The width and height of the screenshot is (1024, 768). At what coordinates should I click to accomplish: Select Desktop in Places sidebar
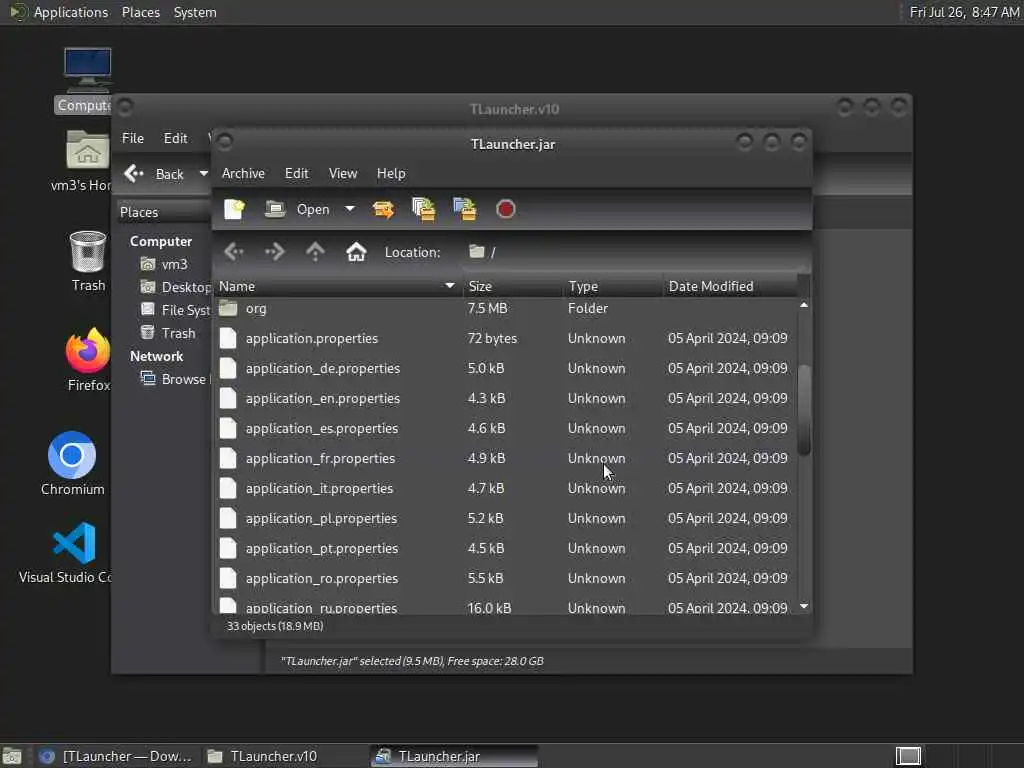[x=175, y=287]
